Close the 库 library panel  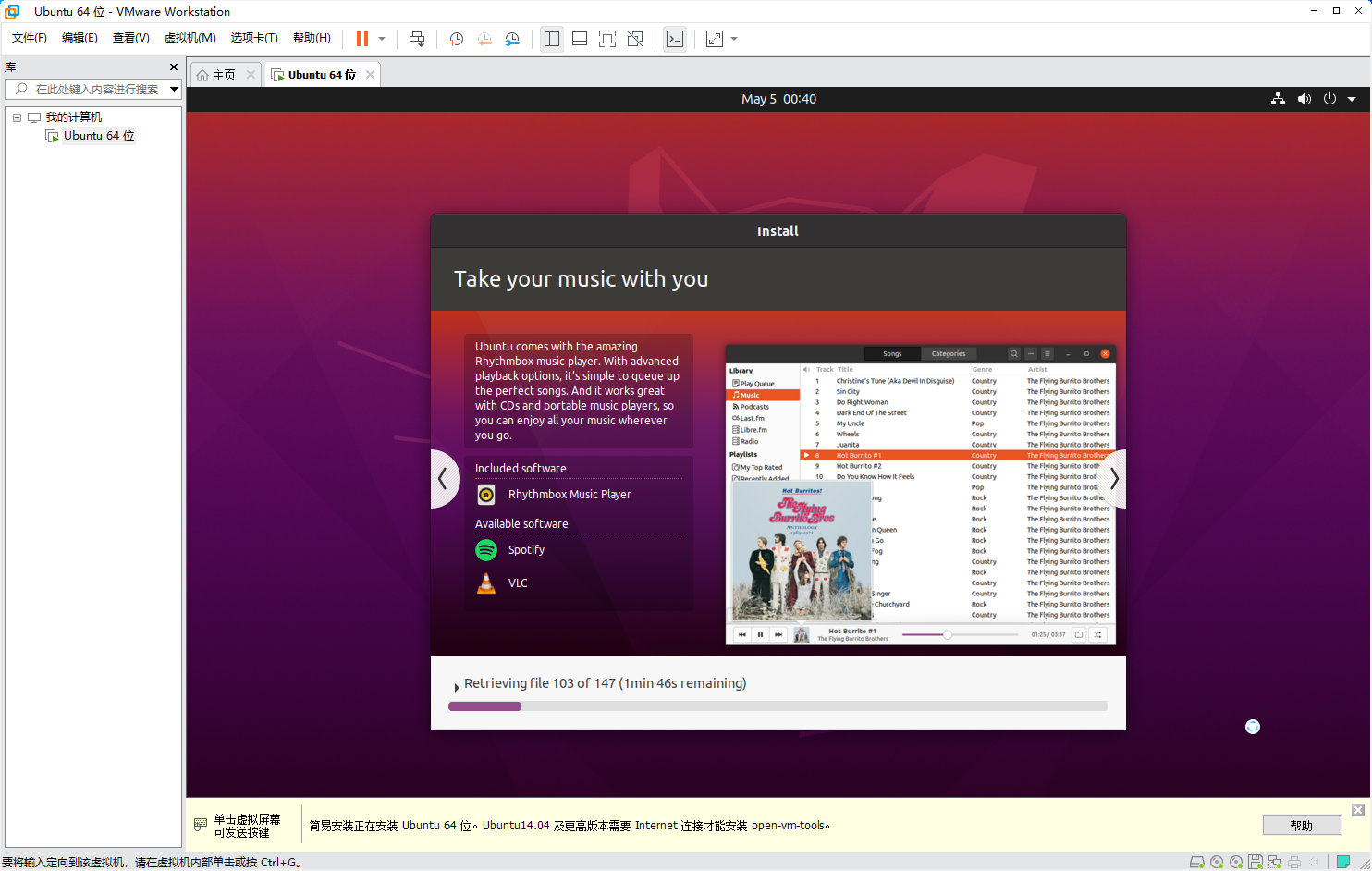[x=173, y=67]
